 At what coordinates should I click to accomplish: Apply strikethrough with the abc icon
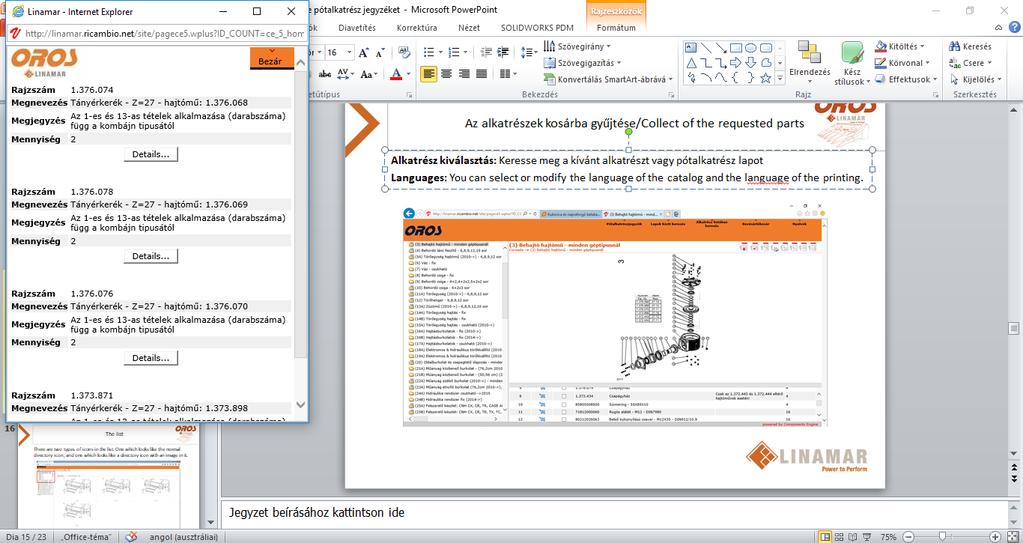[x=325, y=74]
